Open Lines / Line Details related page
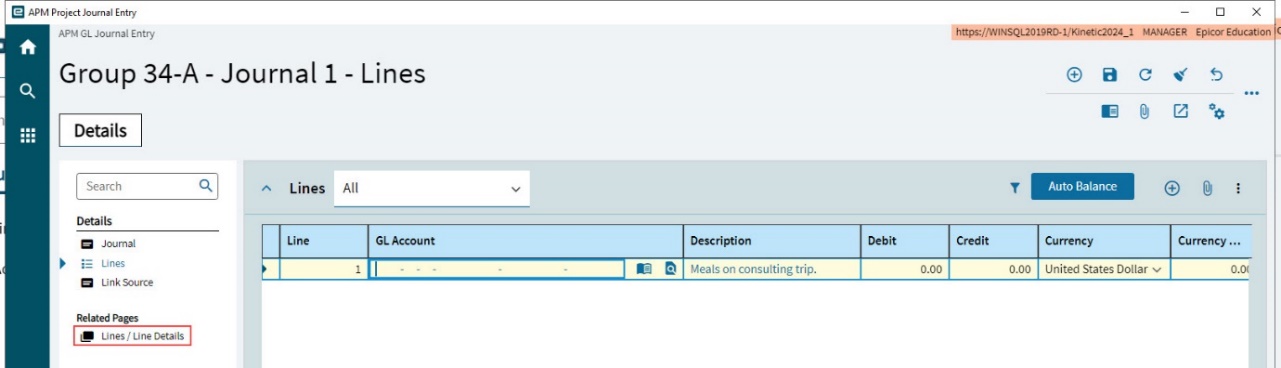The width and height of the screenshot is (1281, 368). 133,336
